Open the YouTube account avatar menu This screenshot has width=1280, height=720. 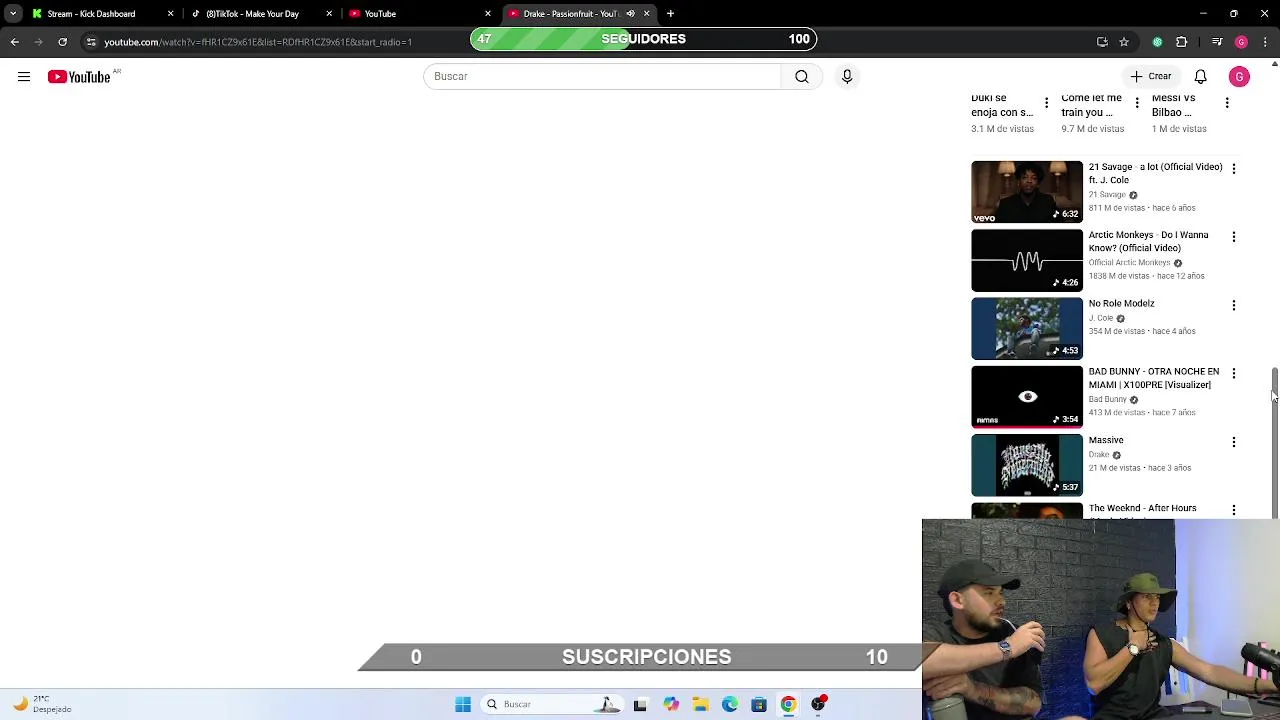click(x=1239, y=76)
